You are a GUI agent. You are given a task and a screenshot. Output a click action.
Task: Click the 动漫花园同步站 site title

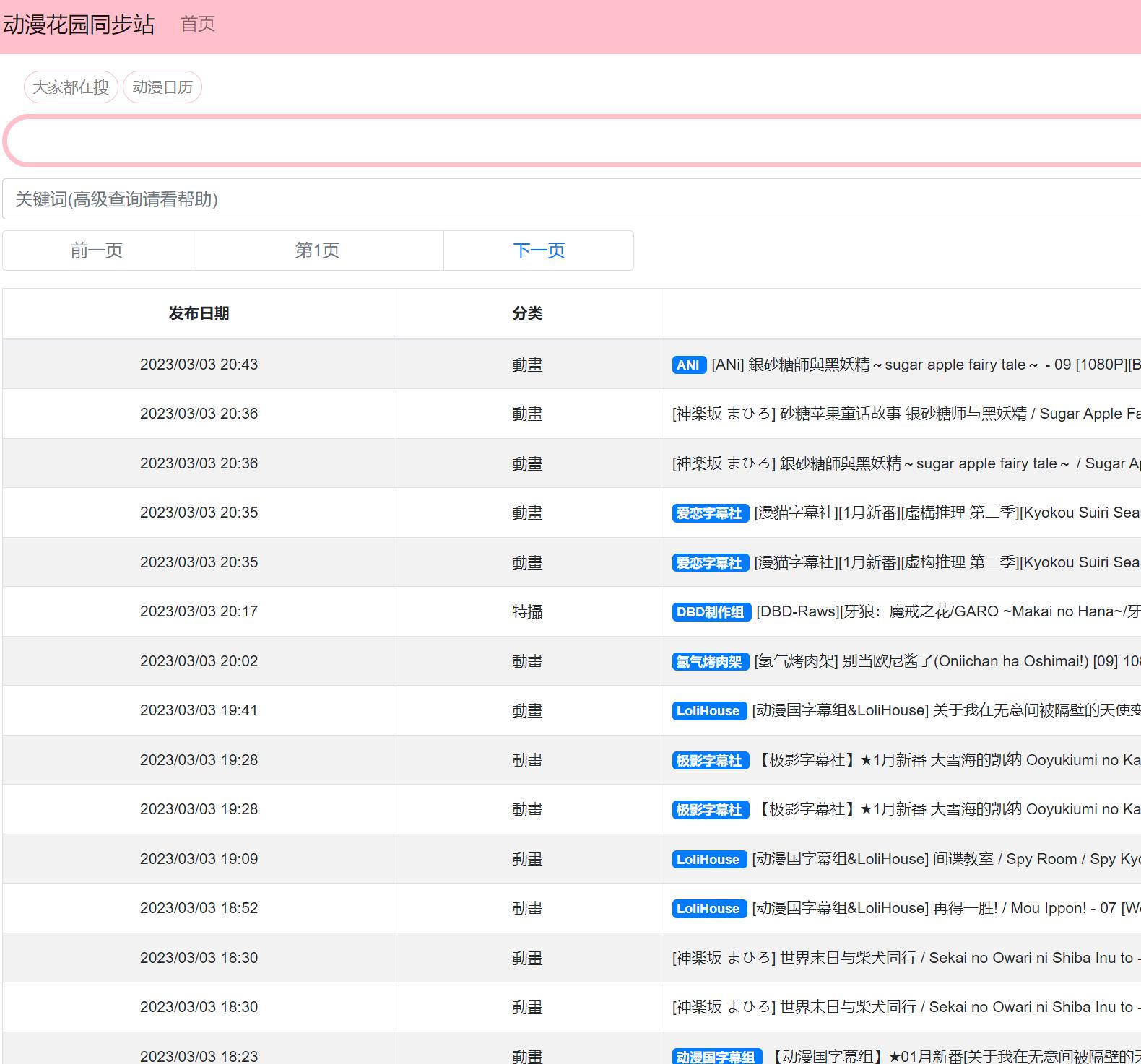click(x=79, y=25)
